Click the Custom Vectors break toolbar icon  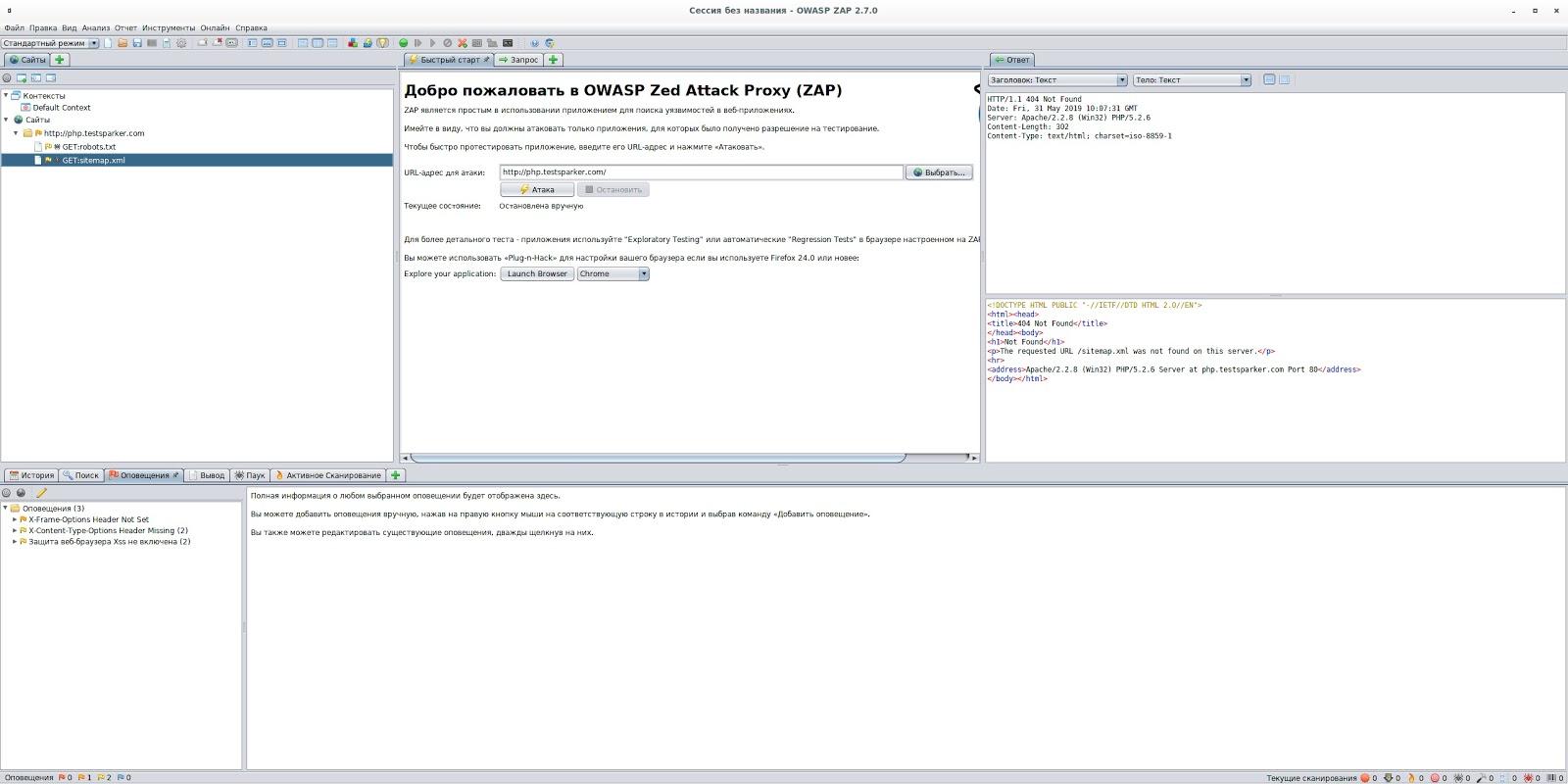coord(476,43)
